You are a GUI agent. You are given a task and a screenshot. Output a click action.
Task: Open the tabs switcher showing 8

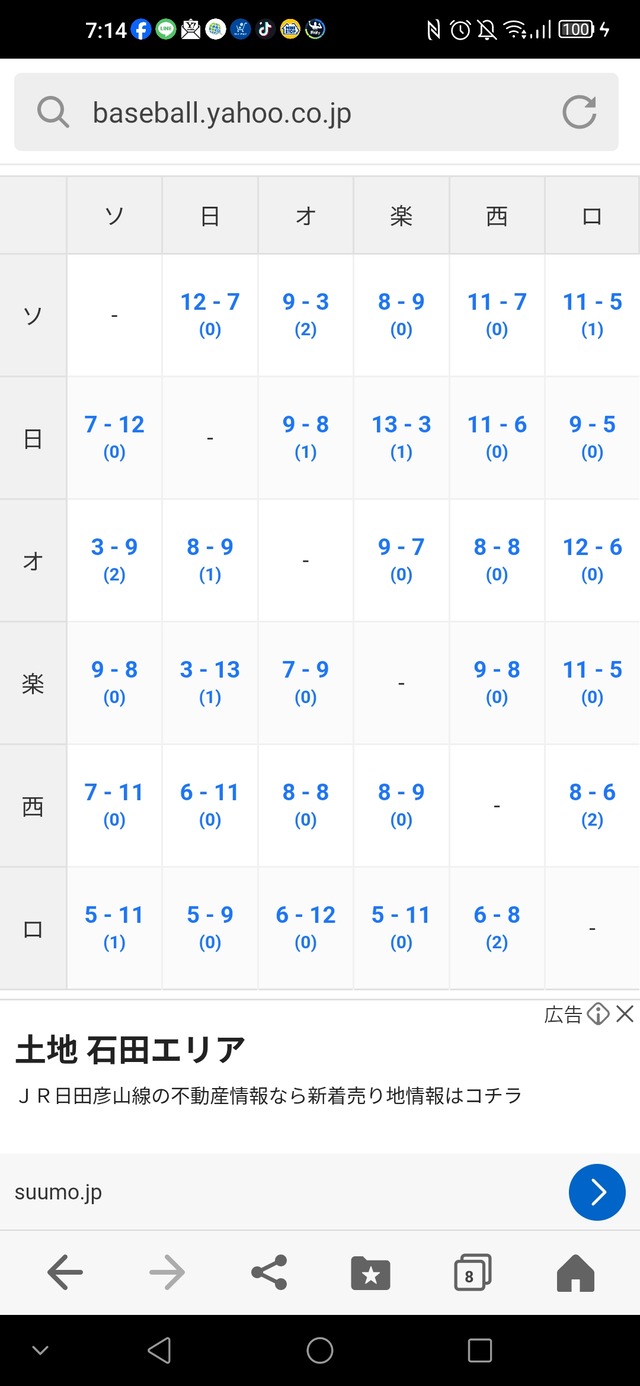pyautogui.click(x=472, y=1273)
